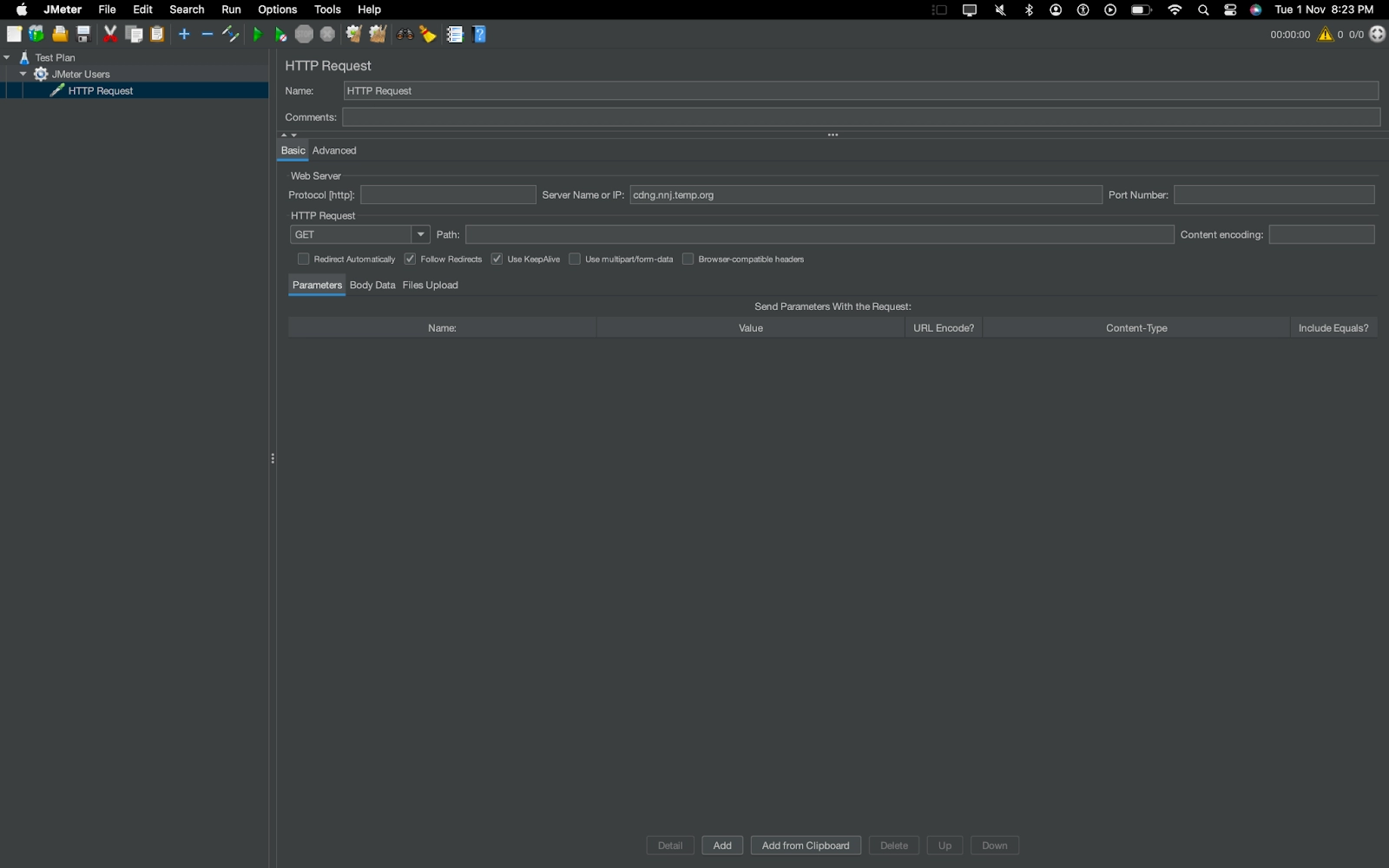Image resolution: width=1389 pixels, height=868 pixels.
Task: Collapse the JMeter Users node arrow
Action: [23, 74]
